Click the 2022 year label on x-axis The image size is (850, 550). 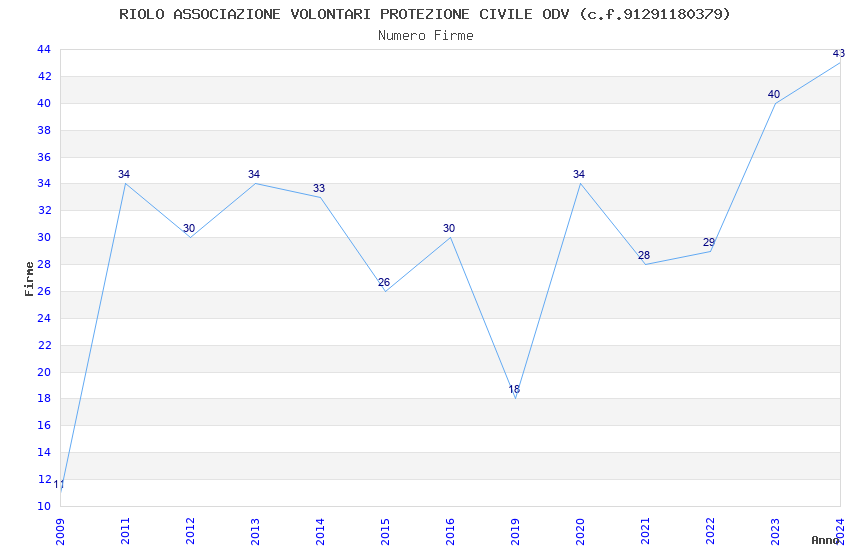(x=711, y=532)
